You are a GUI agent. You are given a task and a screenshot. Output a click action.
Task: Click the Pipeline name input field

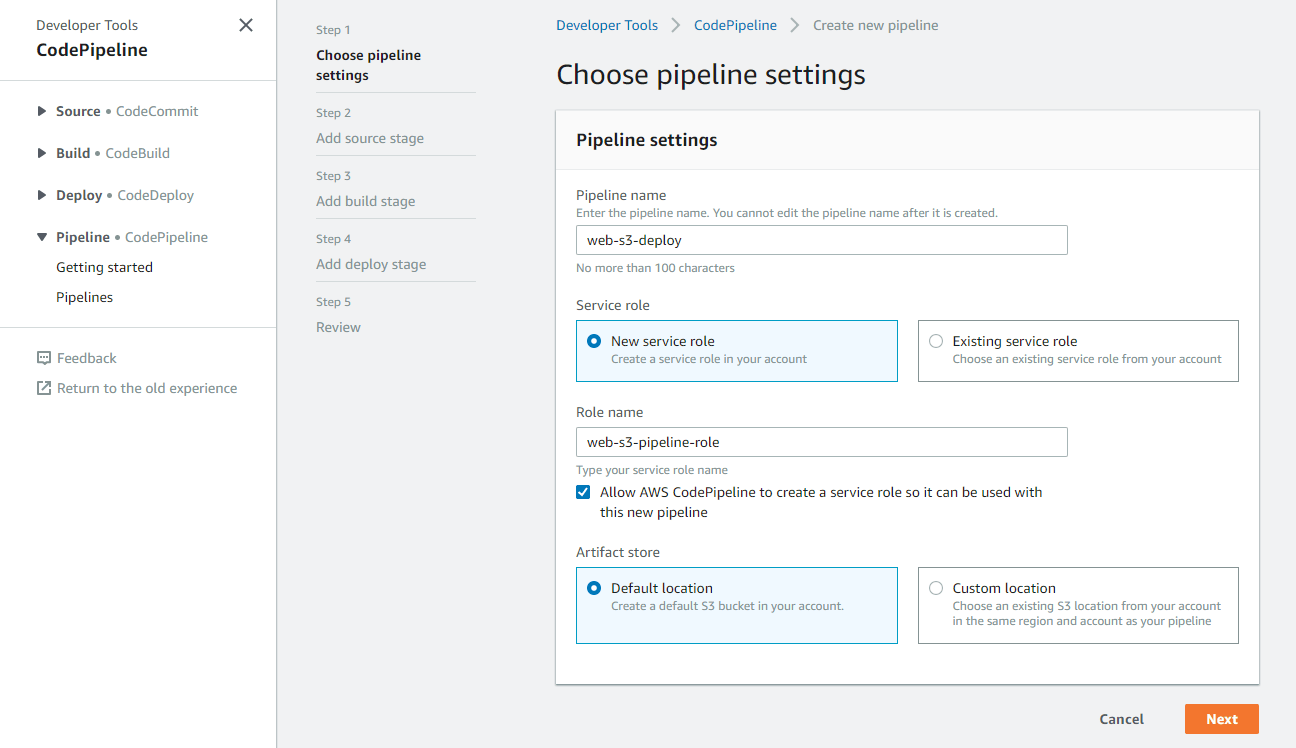coord(821,240)
